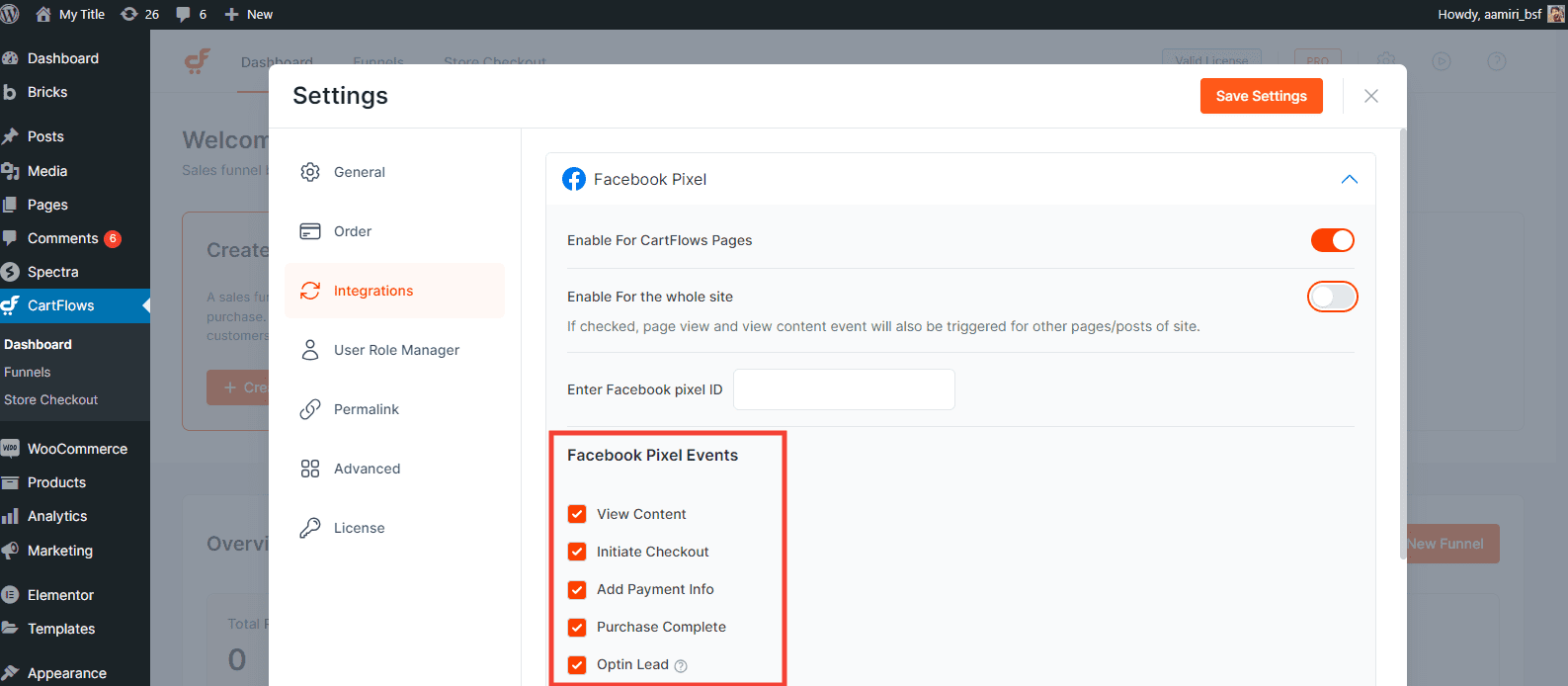Turn on Enable For the whole site

[x=1332, y=297]
